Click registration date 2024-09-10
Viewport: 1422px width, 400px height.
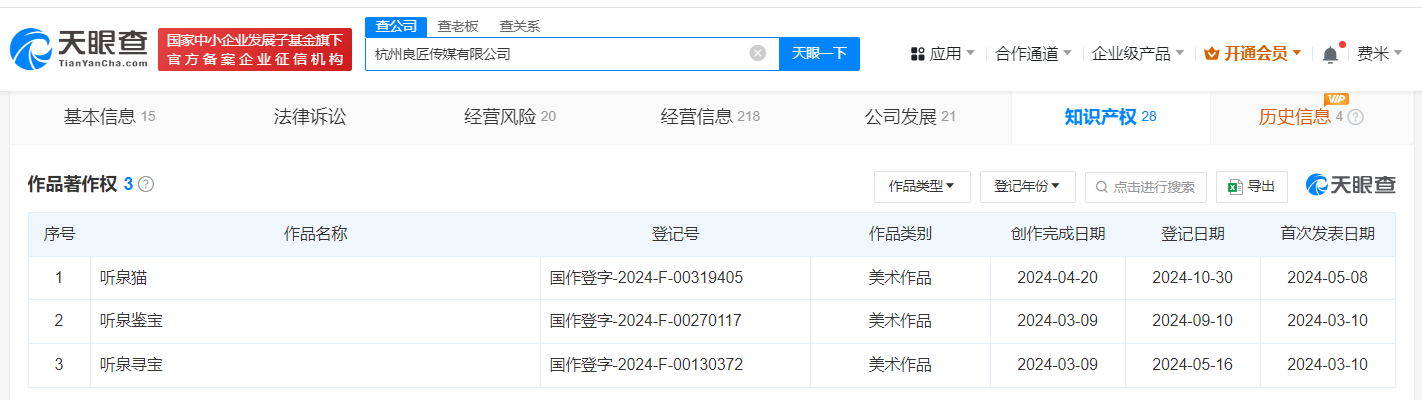pos(1192,321)
